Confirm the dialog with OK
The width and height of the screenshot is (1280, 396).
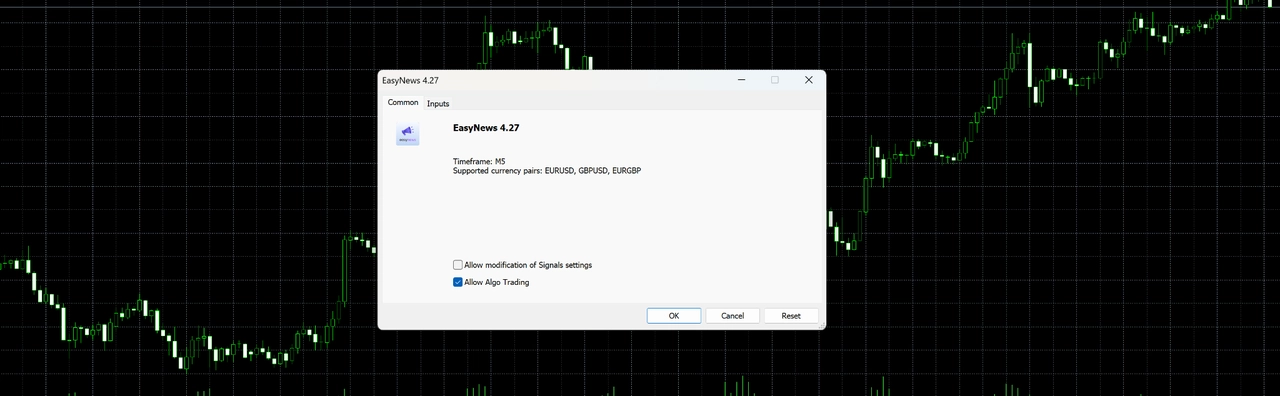pos(674,315)
